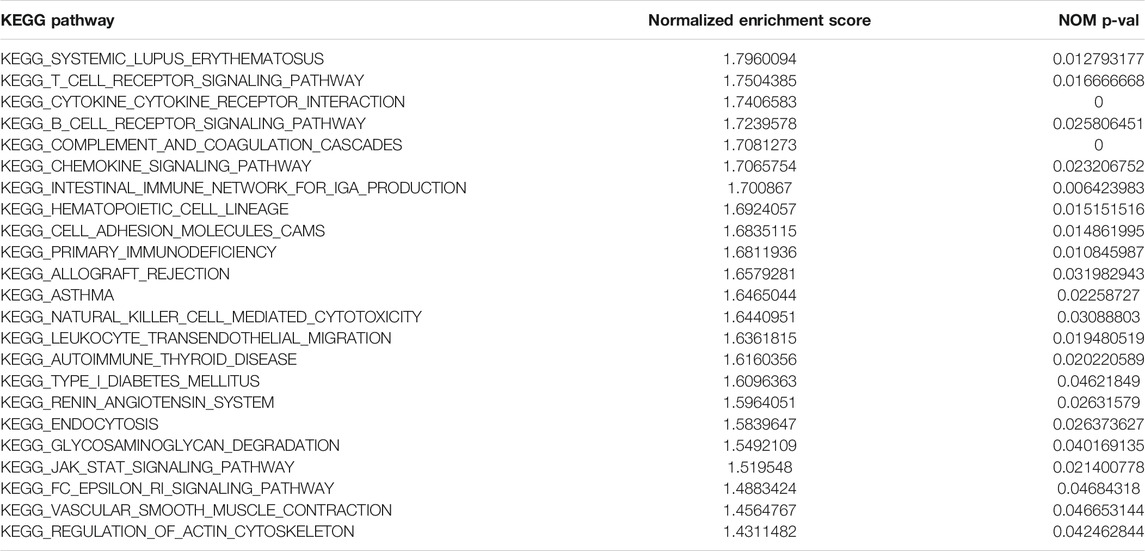Click the KEGG_T_CELL_RECEPTOR_SIGNALING_PATHWAY entry

coord(183,80)
